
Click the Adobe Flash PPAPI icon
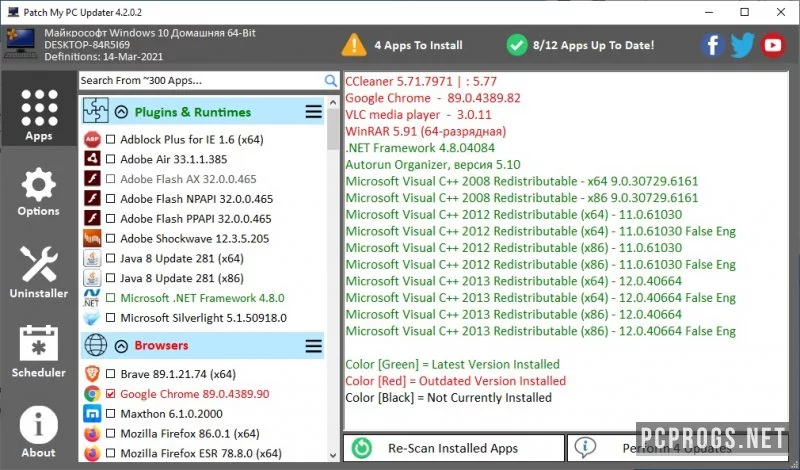coord(92,218)
